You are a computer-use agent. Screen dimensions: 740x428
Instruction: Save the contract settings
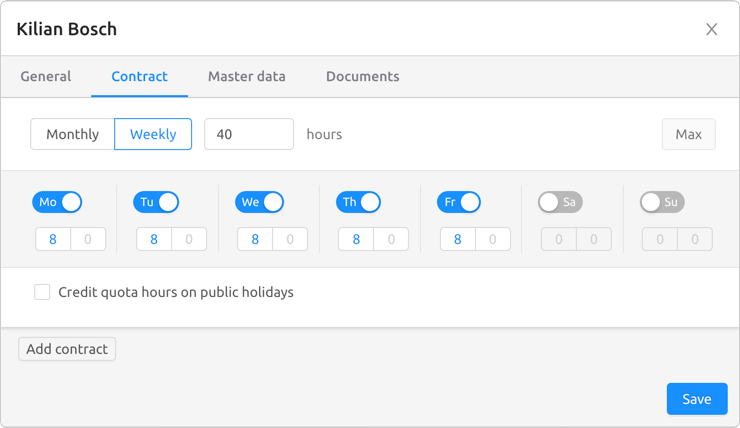tap(697, 399)
